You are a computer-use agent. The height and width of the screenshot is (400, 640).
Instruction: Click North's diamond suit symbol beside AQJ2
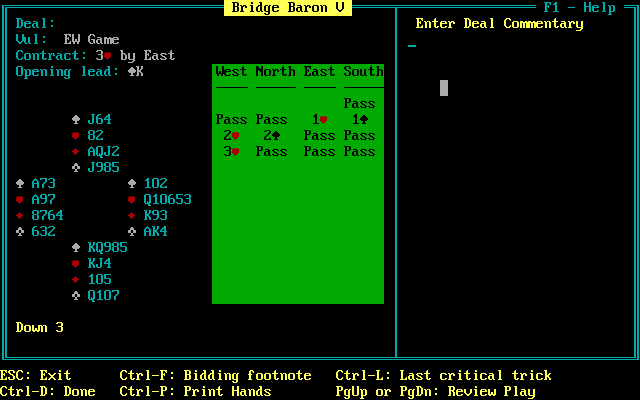pyautogui.click(x=76, y=151)
